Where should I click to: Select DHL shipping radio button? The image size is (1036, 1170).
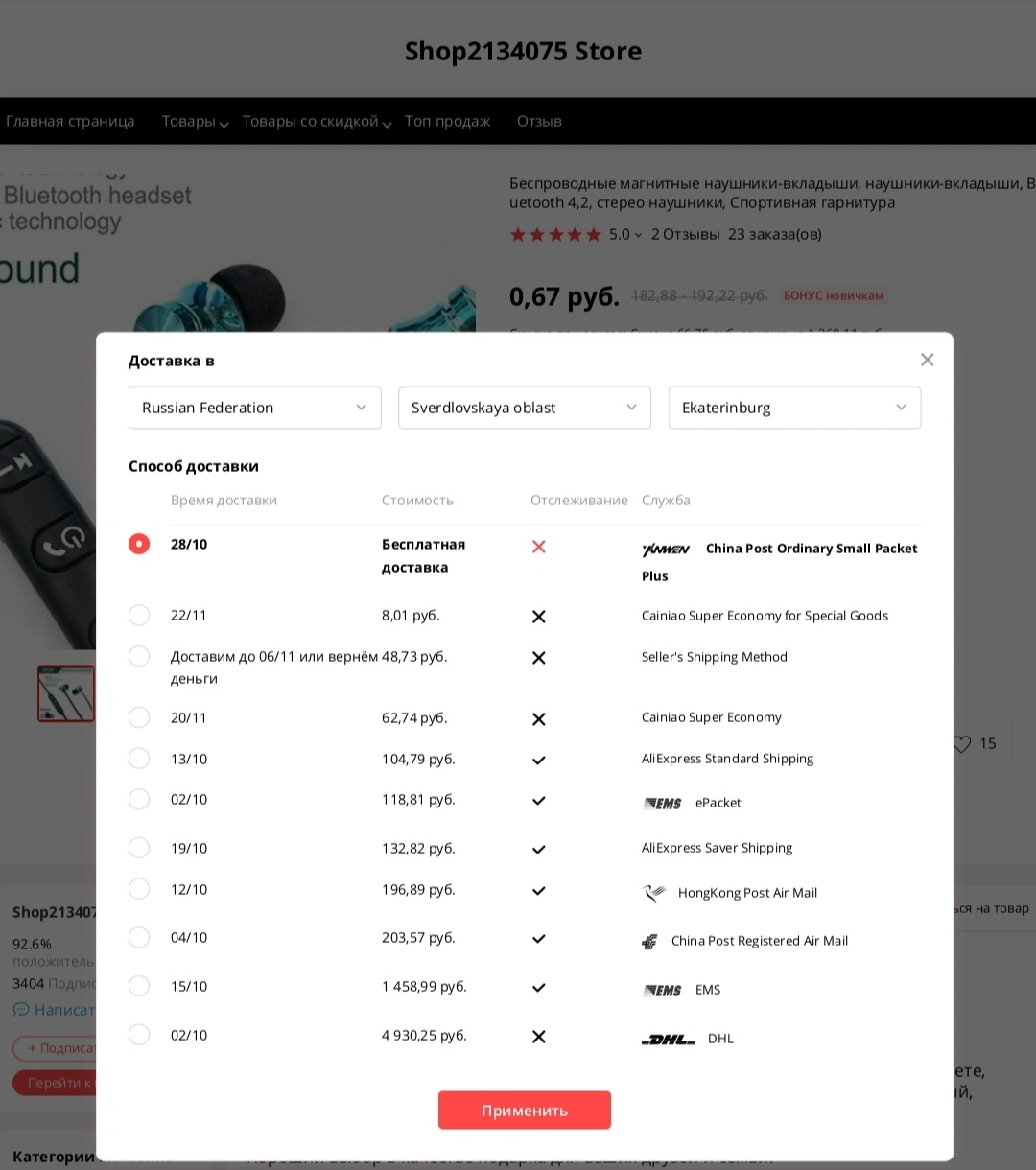(x=139, y=1035)
